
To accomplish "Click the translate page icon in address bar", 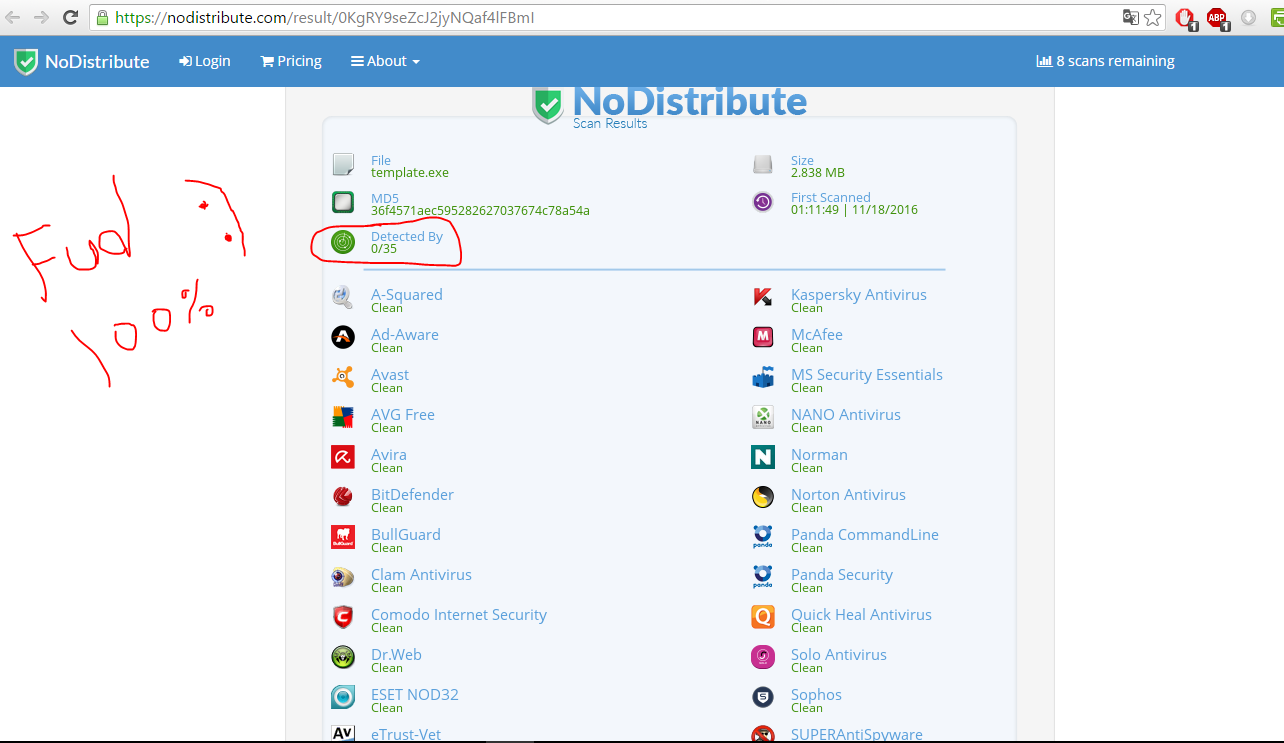I will pyautogui.click(x=1131, y=17).
